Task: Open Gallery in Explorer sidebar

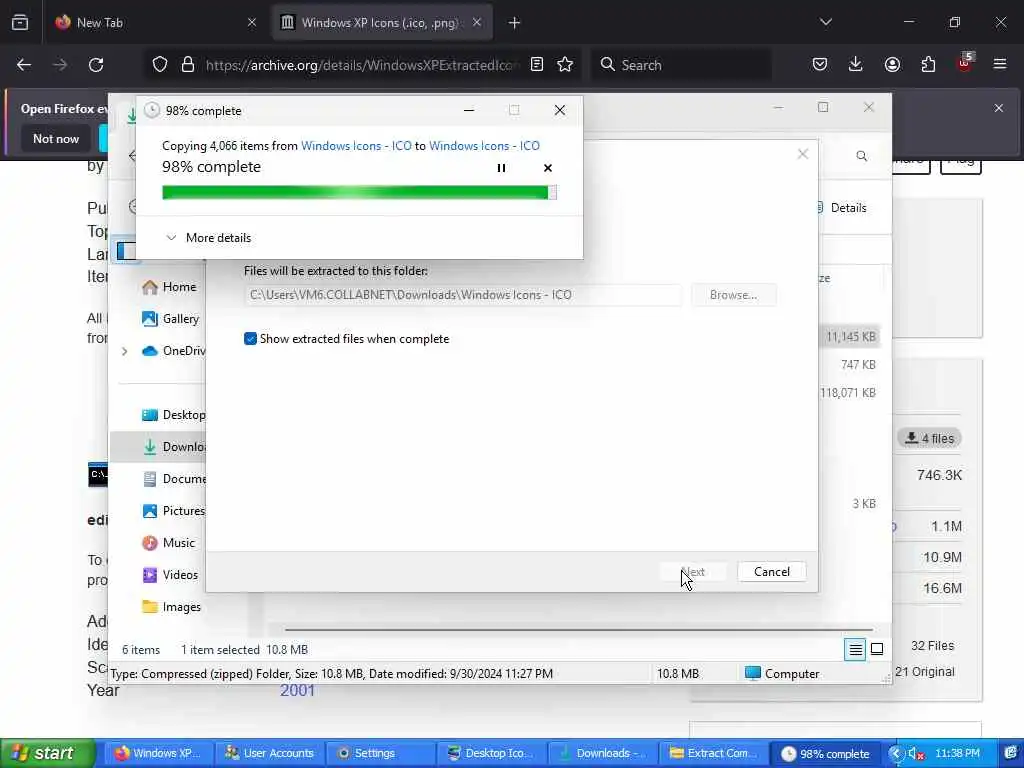Action: click(170, 319)
